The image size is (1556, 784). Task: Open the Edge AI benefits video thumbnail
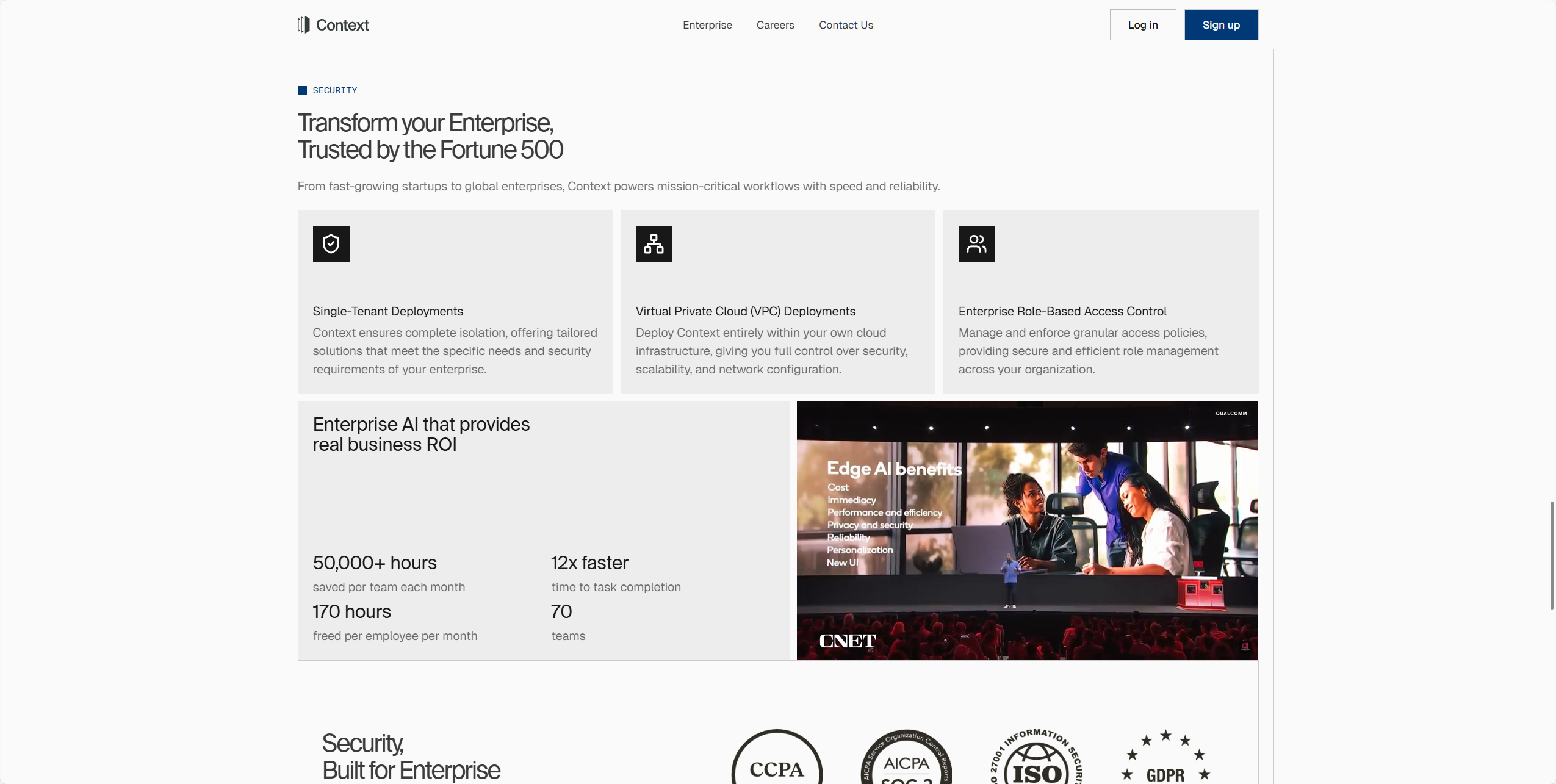1027,530
